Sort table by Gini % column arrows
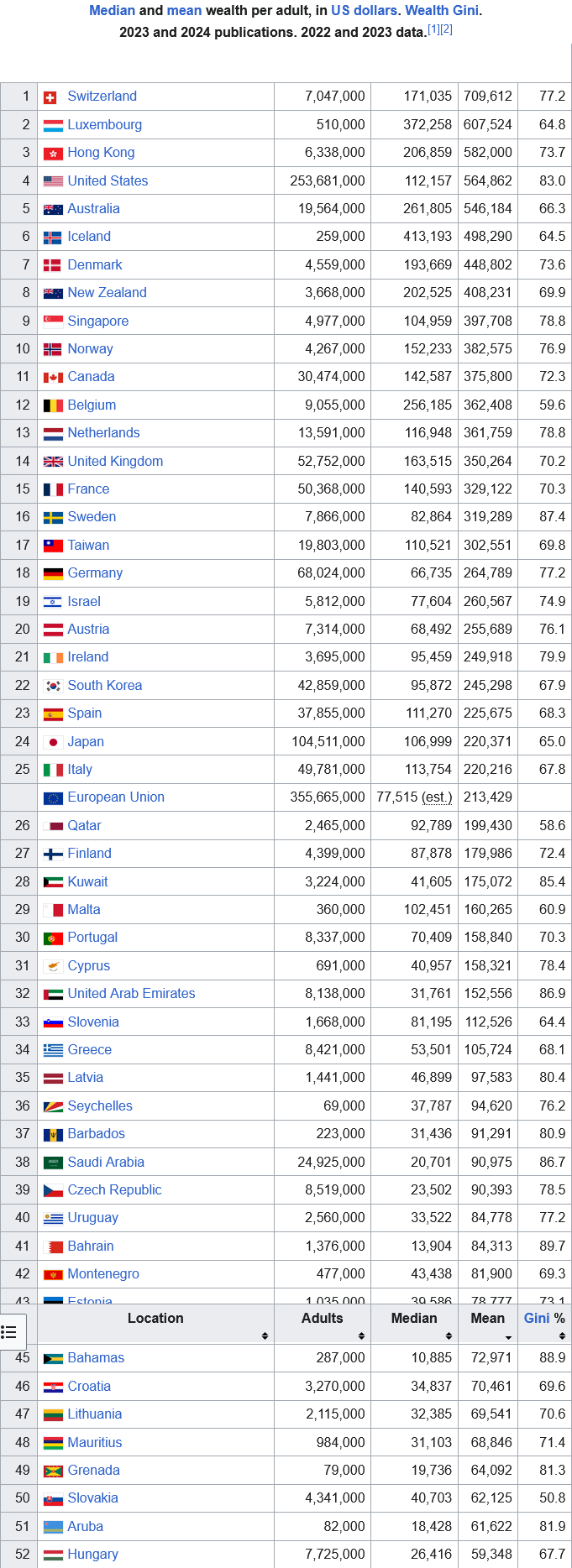The height and width of the screenshot is (1568, 572). 562,1335
